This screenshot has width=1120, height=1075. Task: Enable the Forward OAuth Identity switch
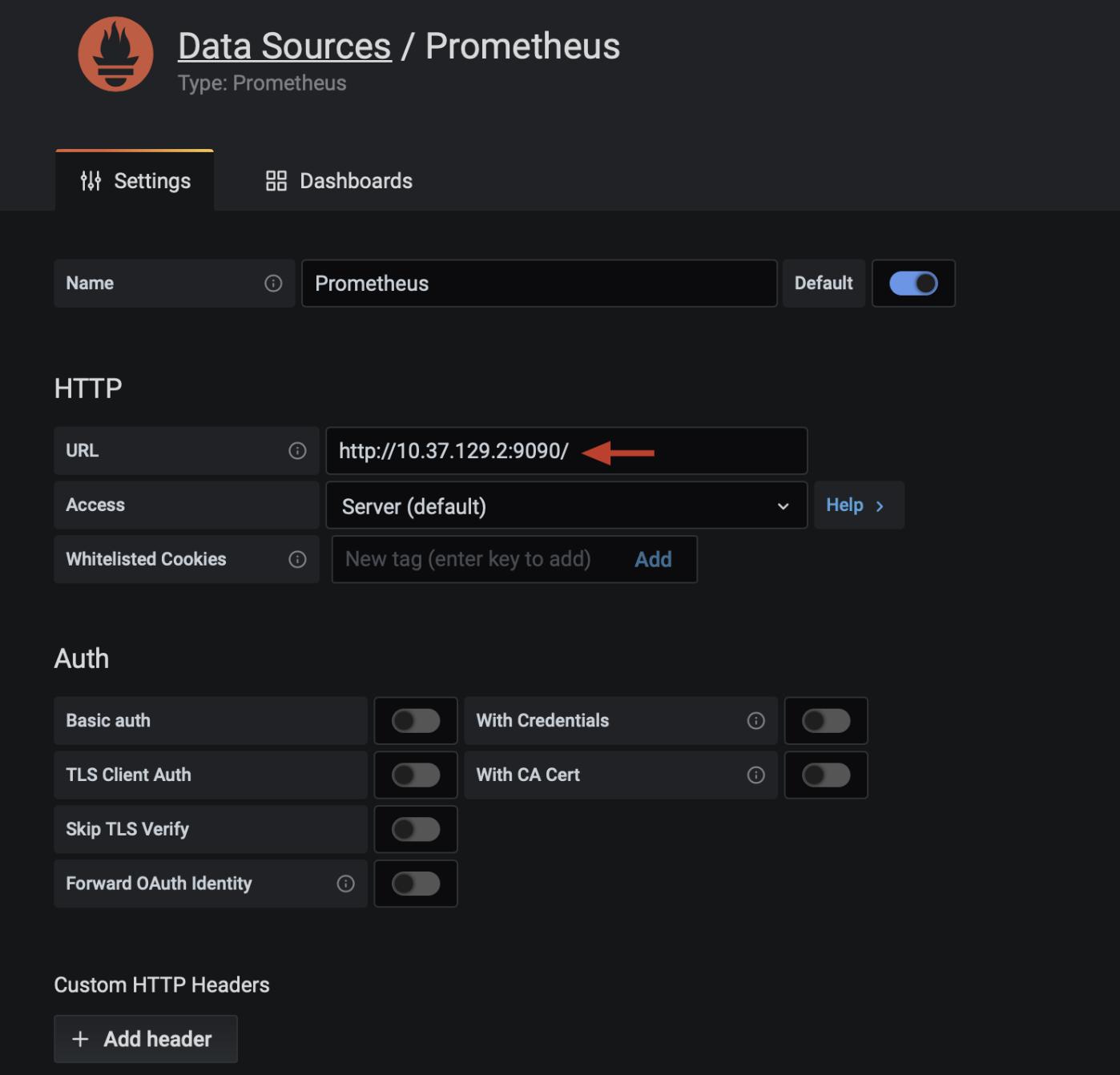coord(416,884)
